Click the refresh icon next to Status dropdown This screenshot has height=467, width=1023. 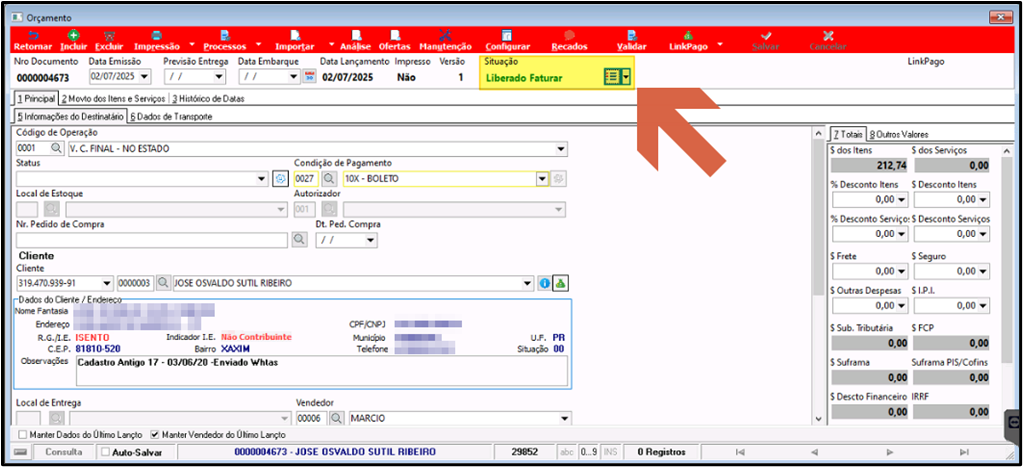(280, 179)
